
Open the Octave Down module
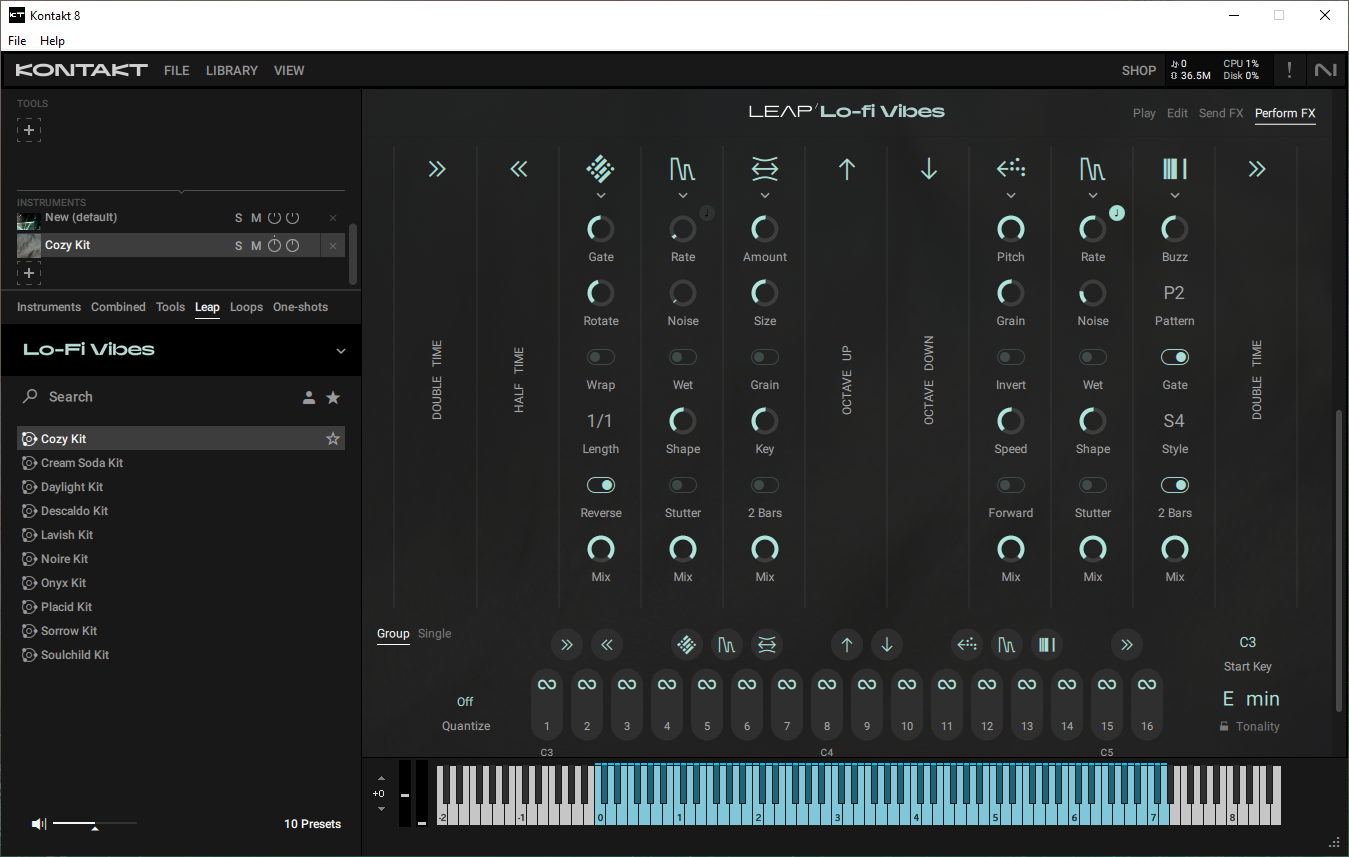tap(928, 169)
